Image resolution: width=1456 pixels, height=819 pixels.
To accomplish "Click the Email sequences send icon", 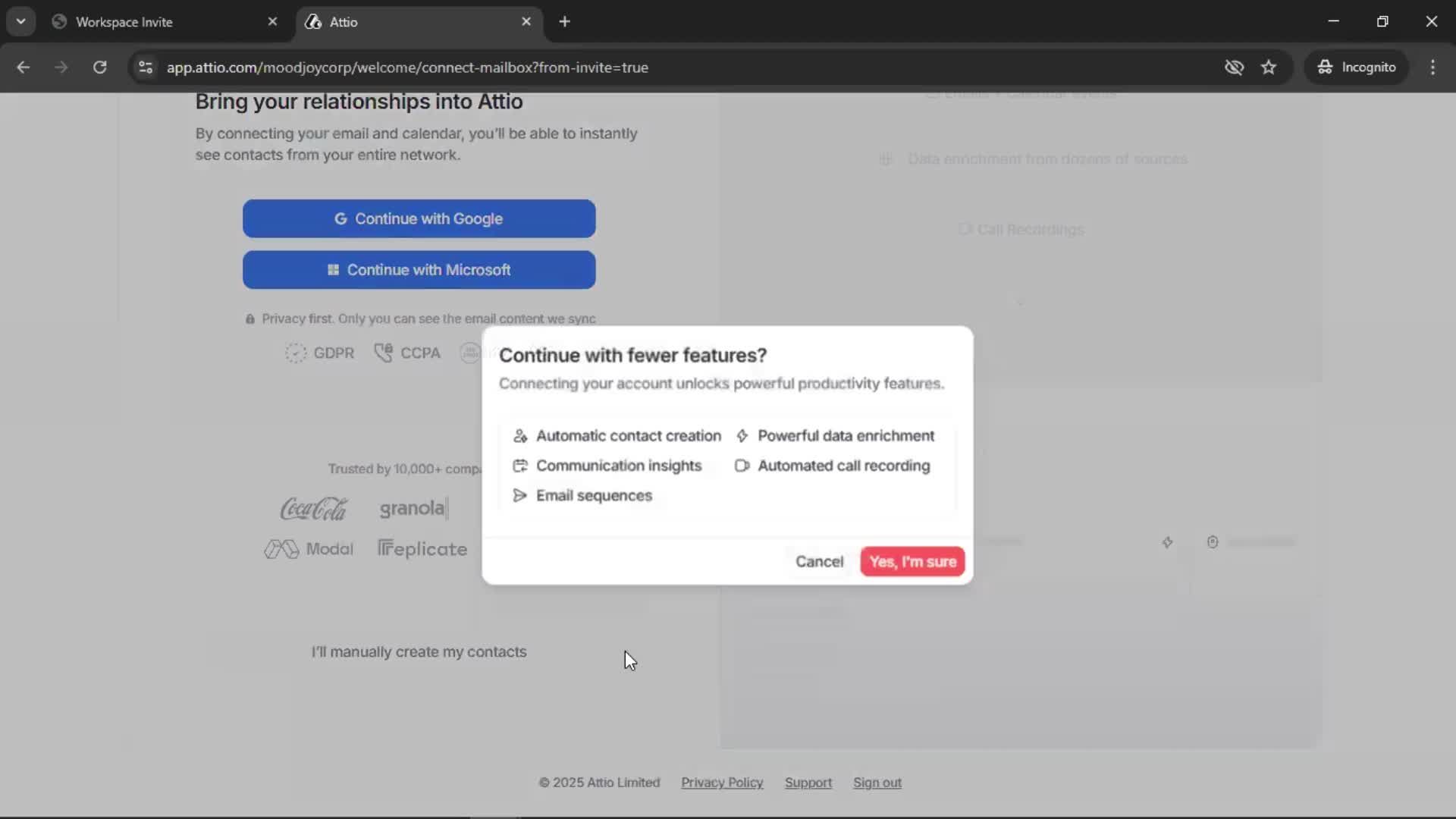I will tap(519, 495).
